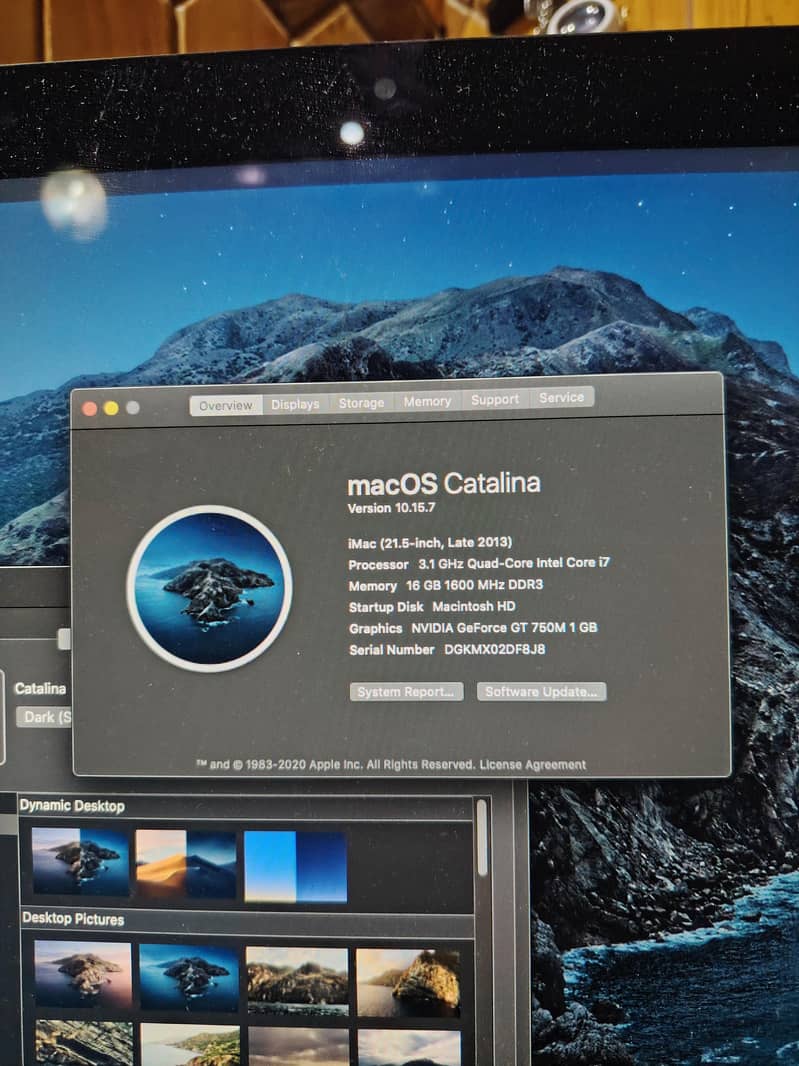Click the serial number DGKMX02DF8J8
The image size is (799, 1066).
point(494,649)
